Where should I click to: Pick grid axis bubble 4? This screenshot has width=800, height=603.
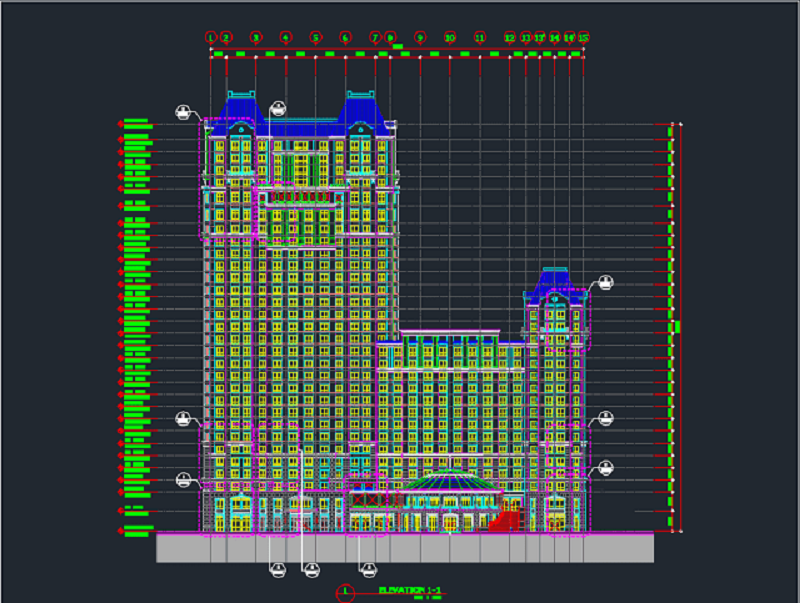point(286,37)
